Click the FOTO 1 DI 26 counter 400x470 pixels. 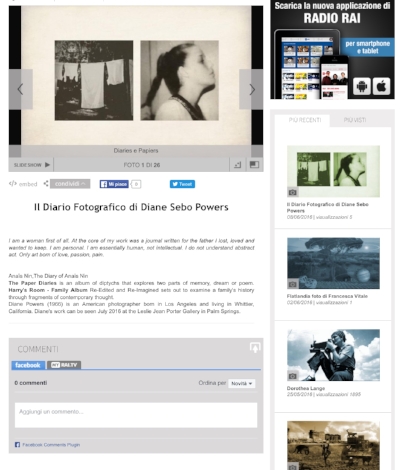click(142, 165)
